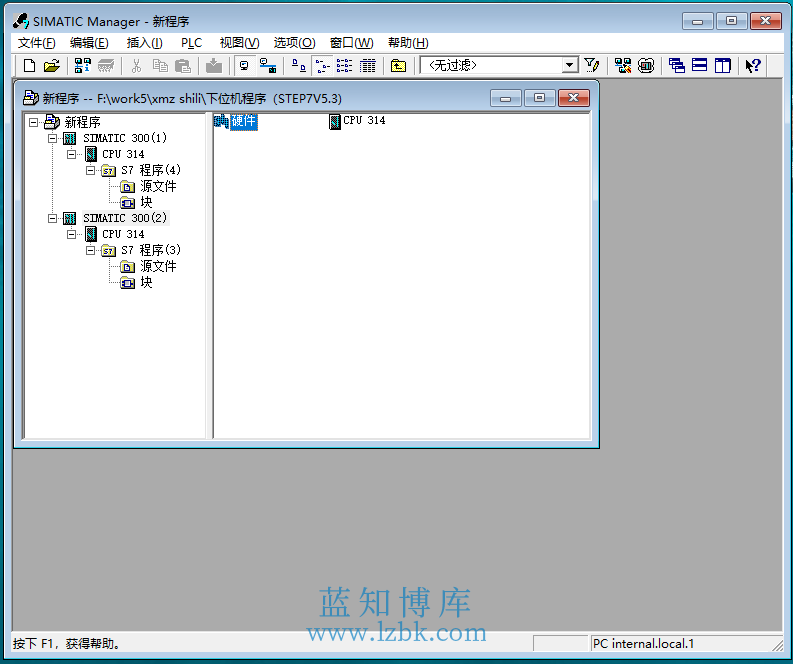Collapse the 新程序 root tree node

point(33,122)
